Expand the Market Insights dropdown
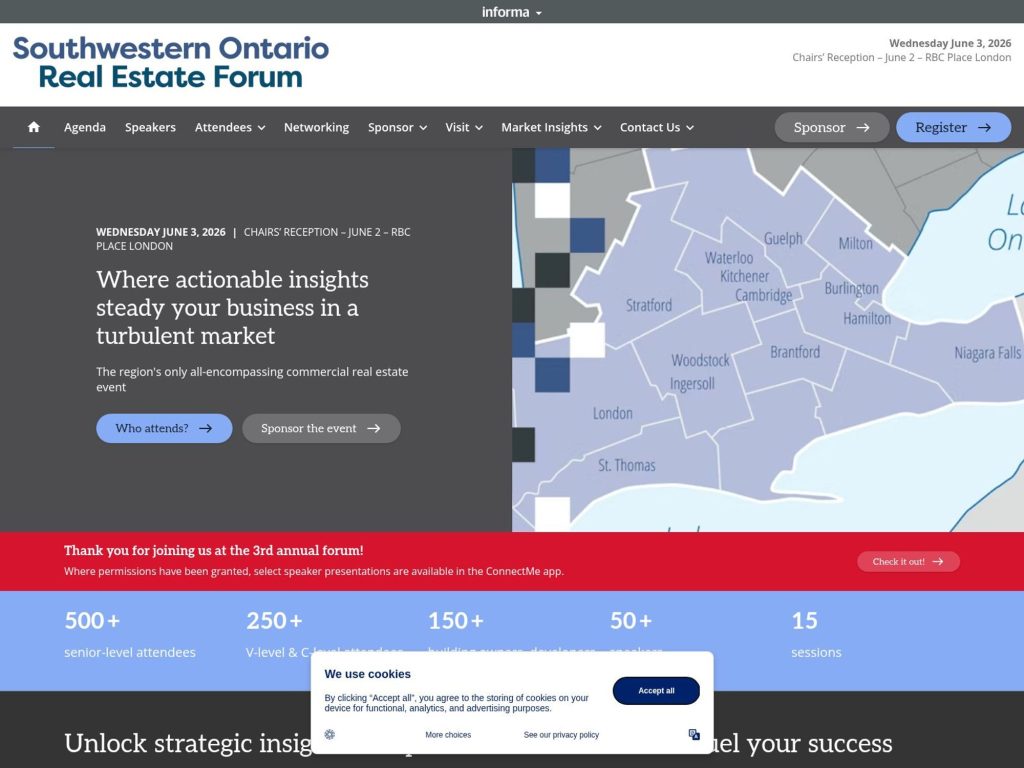 click(551, 127)
